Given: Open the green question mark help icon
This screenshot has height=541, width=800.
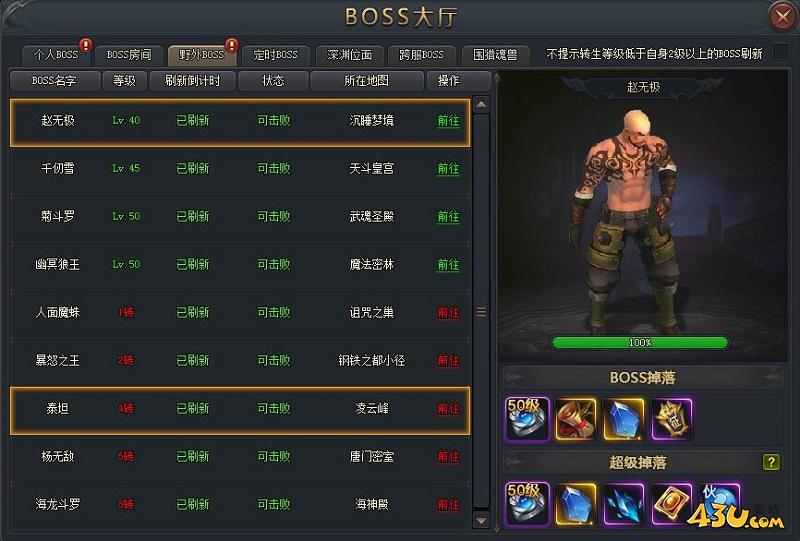Looking at the screenshot, I should tap(771, 462).
